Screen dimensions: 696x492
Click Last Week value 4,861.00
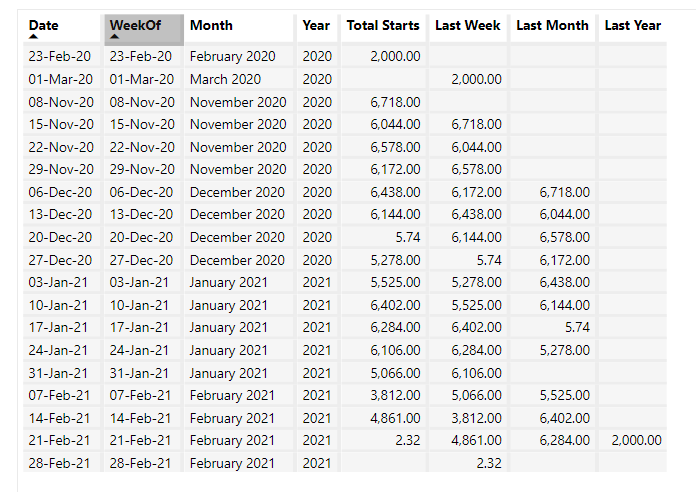click(477, 440)
